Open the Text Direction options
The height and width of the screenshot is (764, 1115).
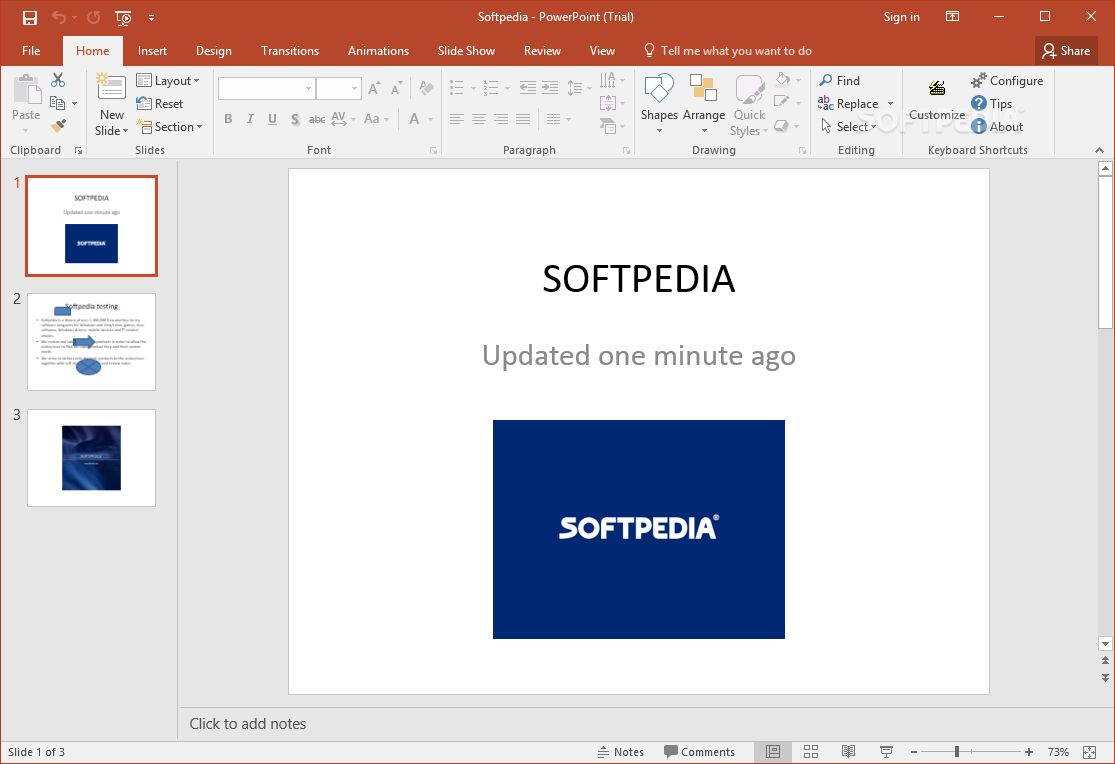611,80
